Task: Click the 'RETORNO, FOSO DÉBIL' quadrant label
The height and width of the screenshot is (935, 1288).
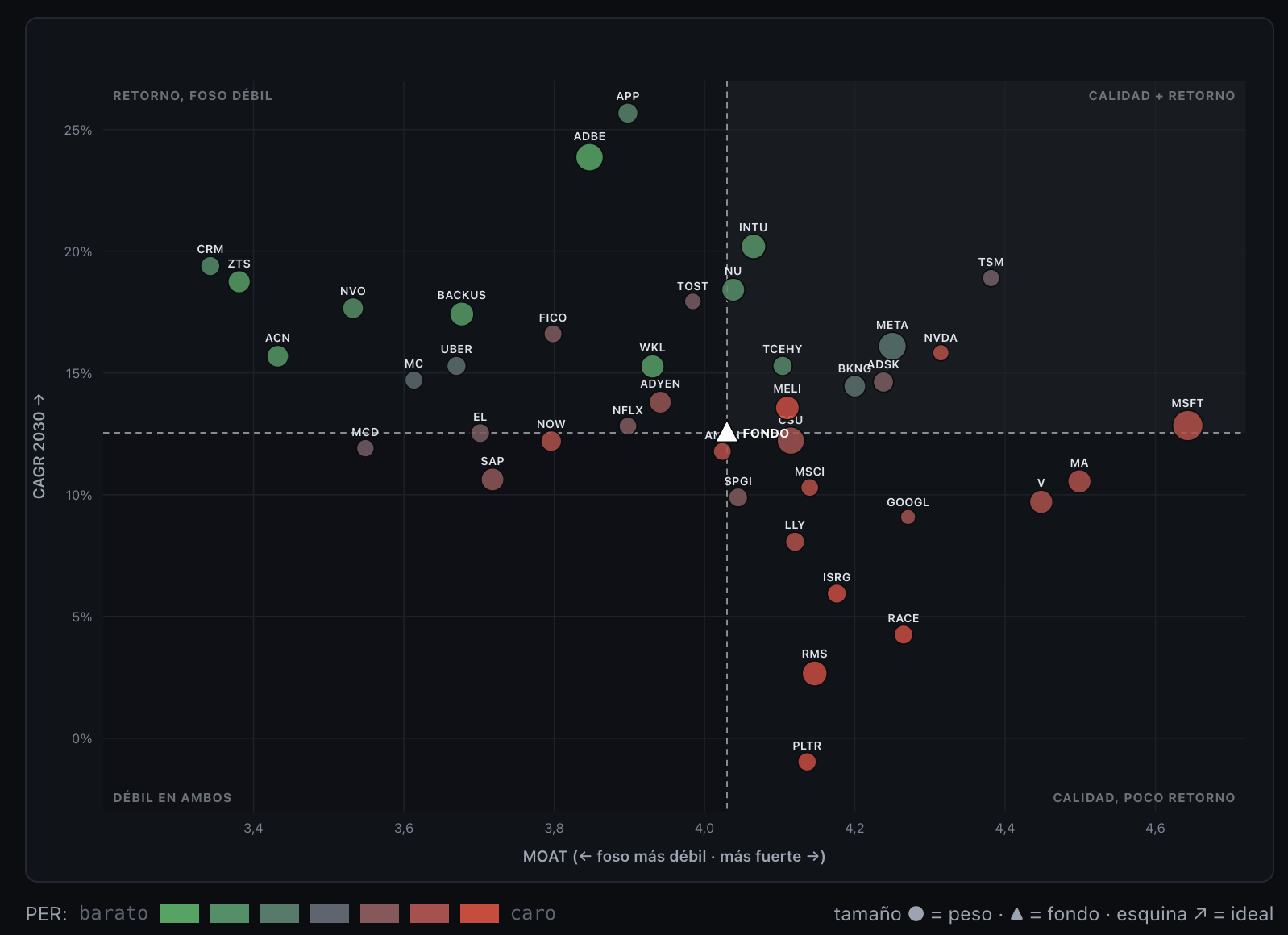Action: (193, 95)
